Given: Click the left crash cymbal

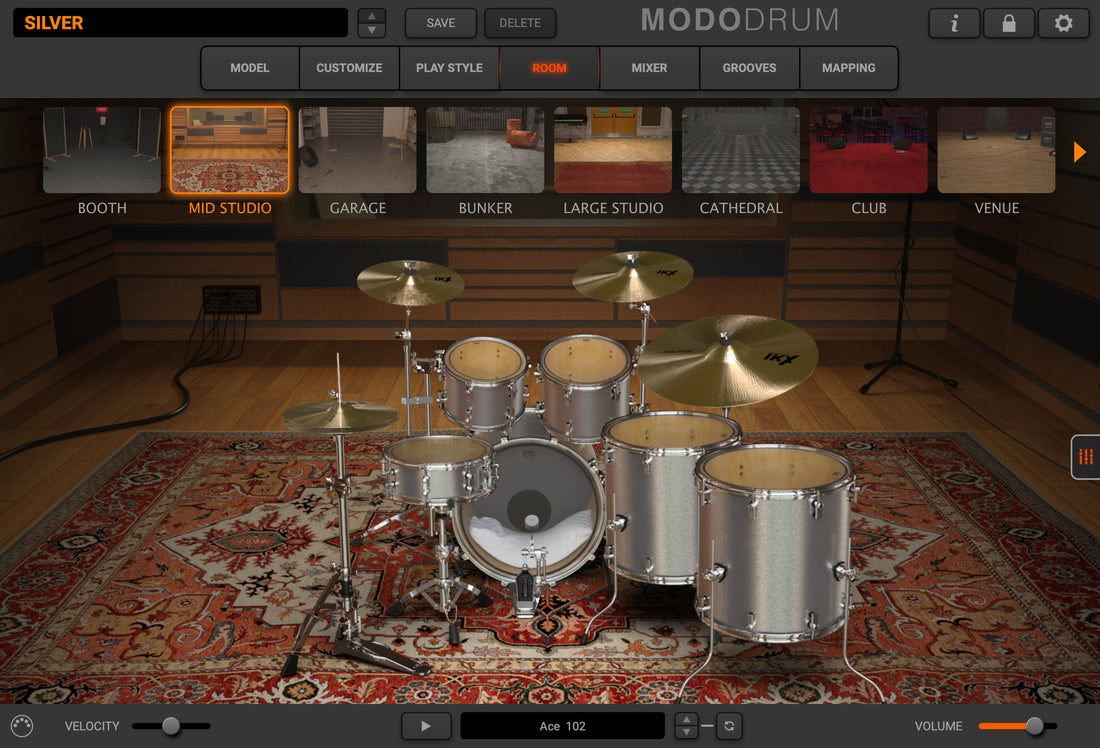Looking at the screenshot, I should [x=410, y=282].
